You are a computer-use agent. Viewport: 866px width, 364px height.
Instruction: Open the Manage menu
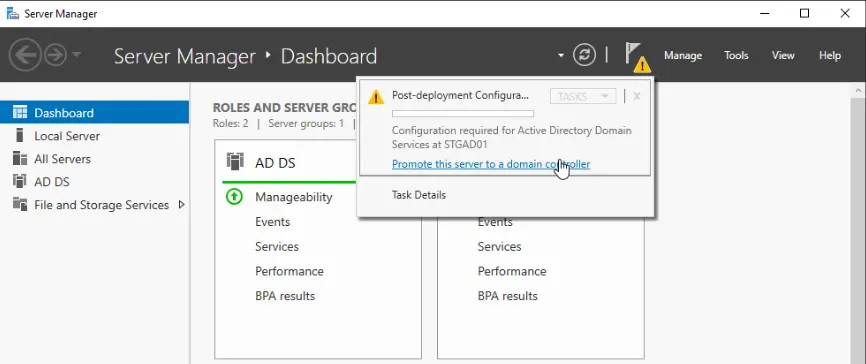coord(683,55)
